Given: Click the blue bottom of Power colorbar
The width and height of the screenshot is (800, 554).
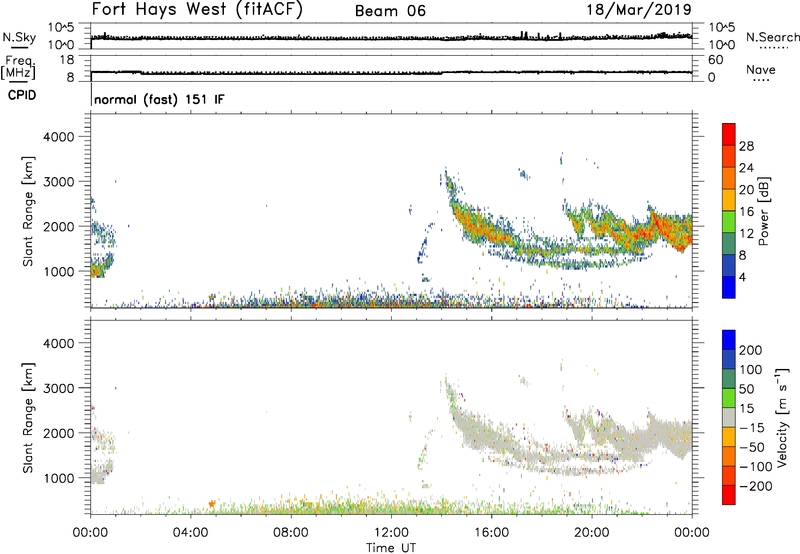Looking at the screenshot, I should pos(729,287).
